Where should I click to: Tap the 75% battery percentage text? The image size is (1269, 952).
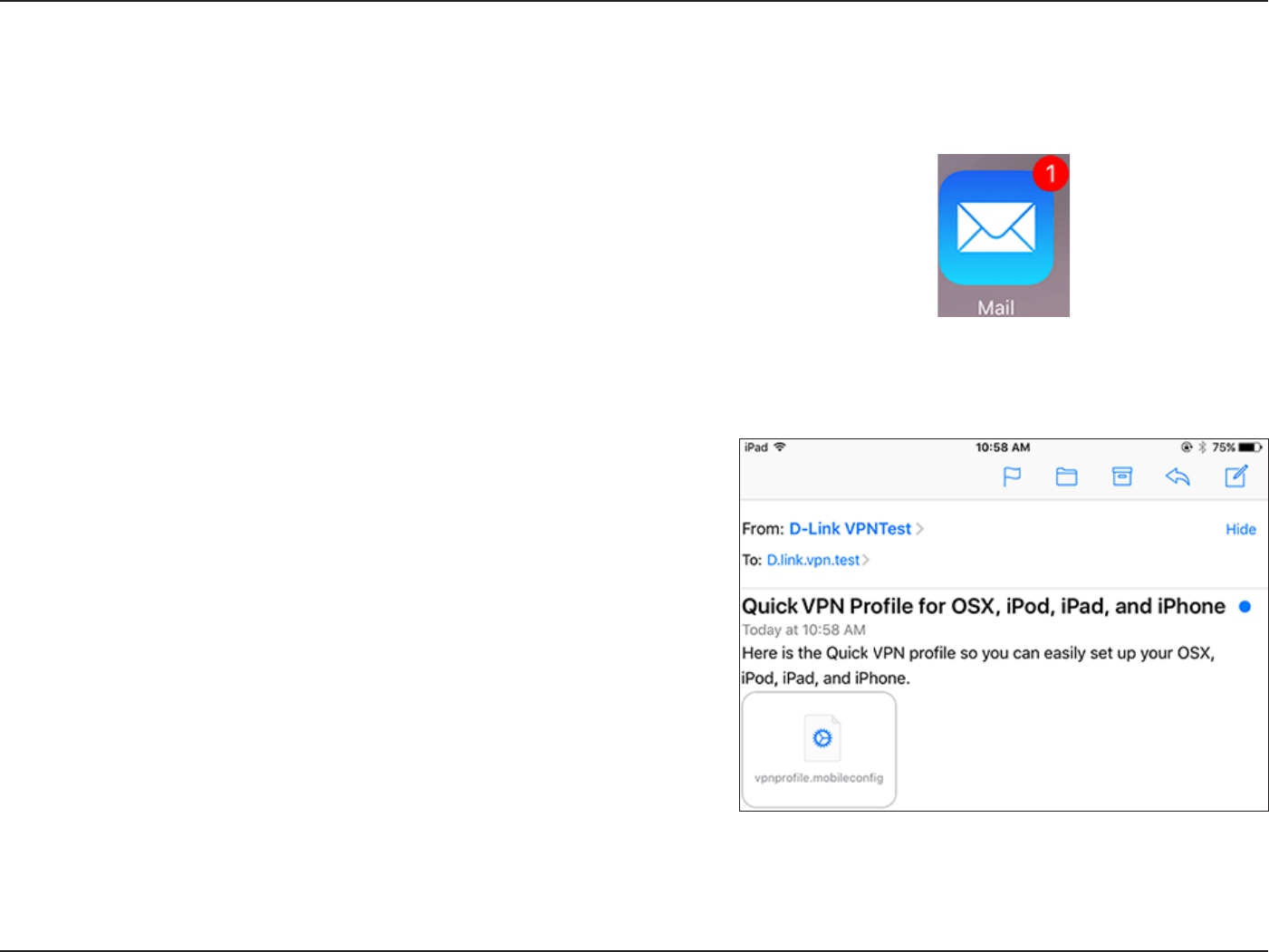[1224, 447]
